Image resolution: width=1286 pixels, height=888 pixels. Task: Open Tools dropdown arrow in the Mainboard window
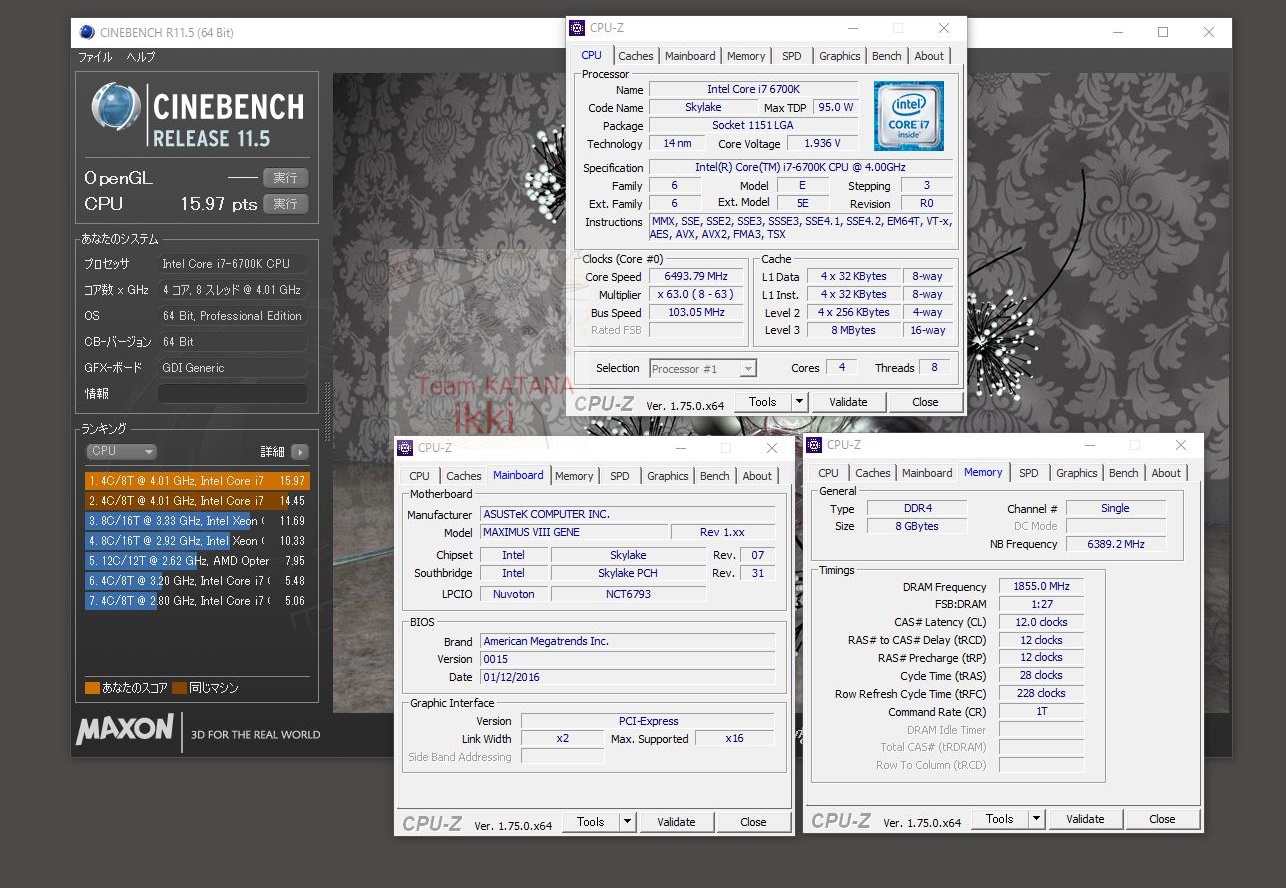(x=627, y=822)
